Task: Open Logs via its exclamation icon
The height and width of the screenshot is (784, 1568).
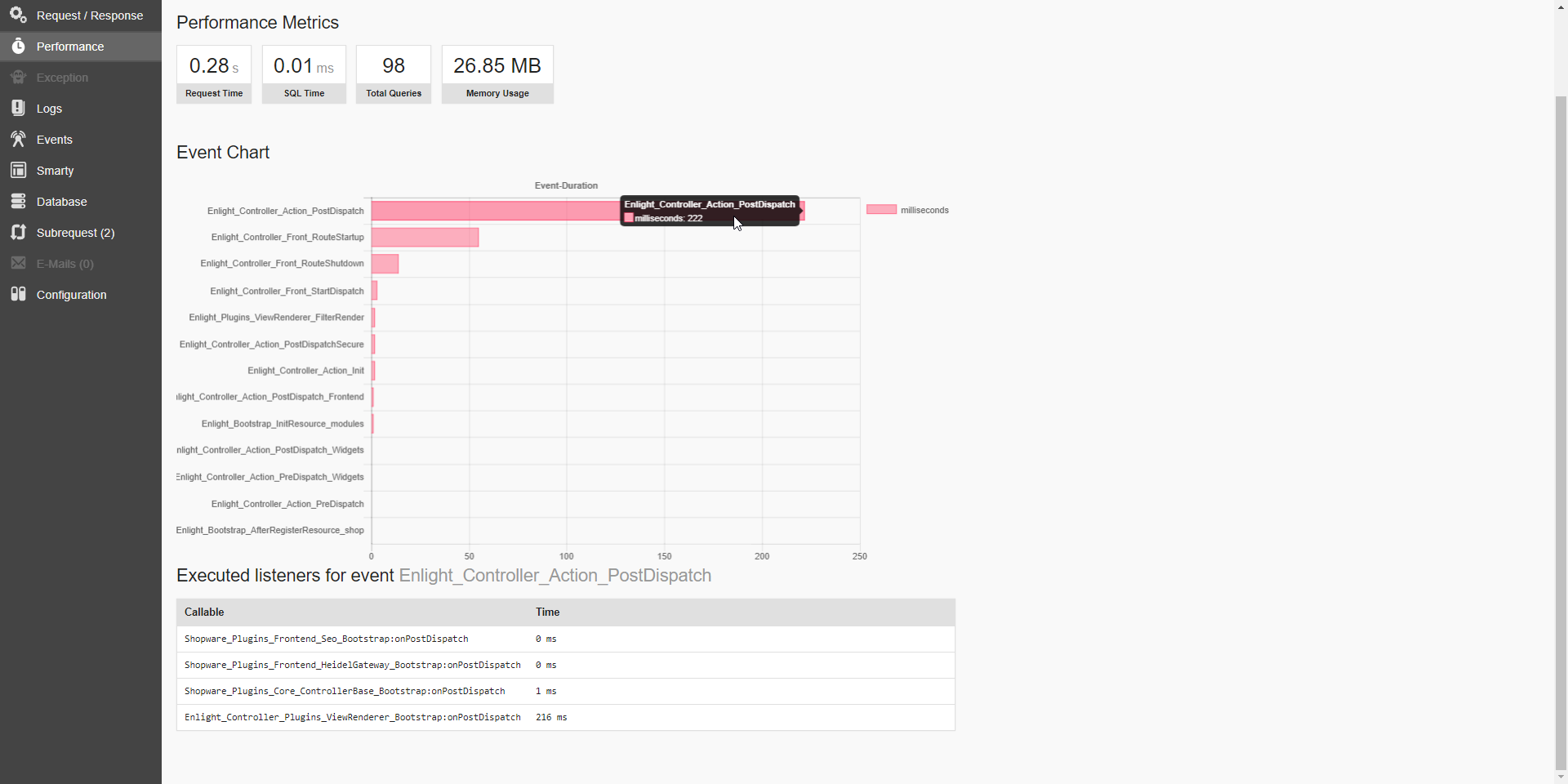Action: 18,108
